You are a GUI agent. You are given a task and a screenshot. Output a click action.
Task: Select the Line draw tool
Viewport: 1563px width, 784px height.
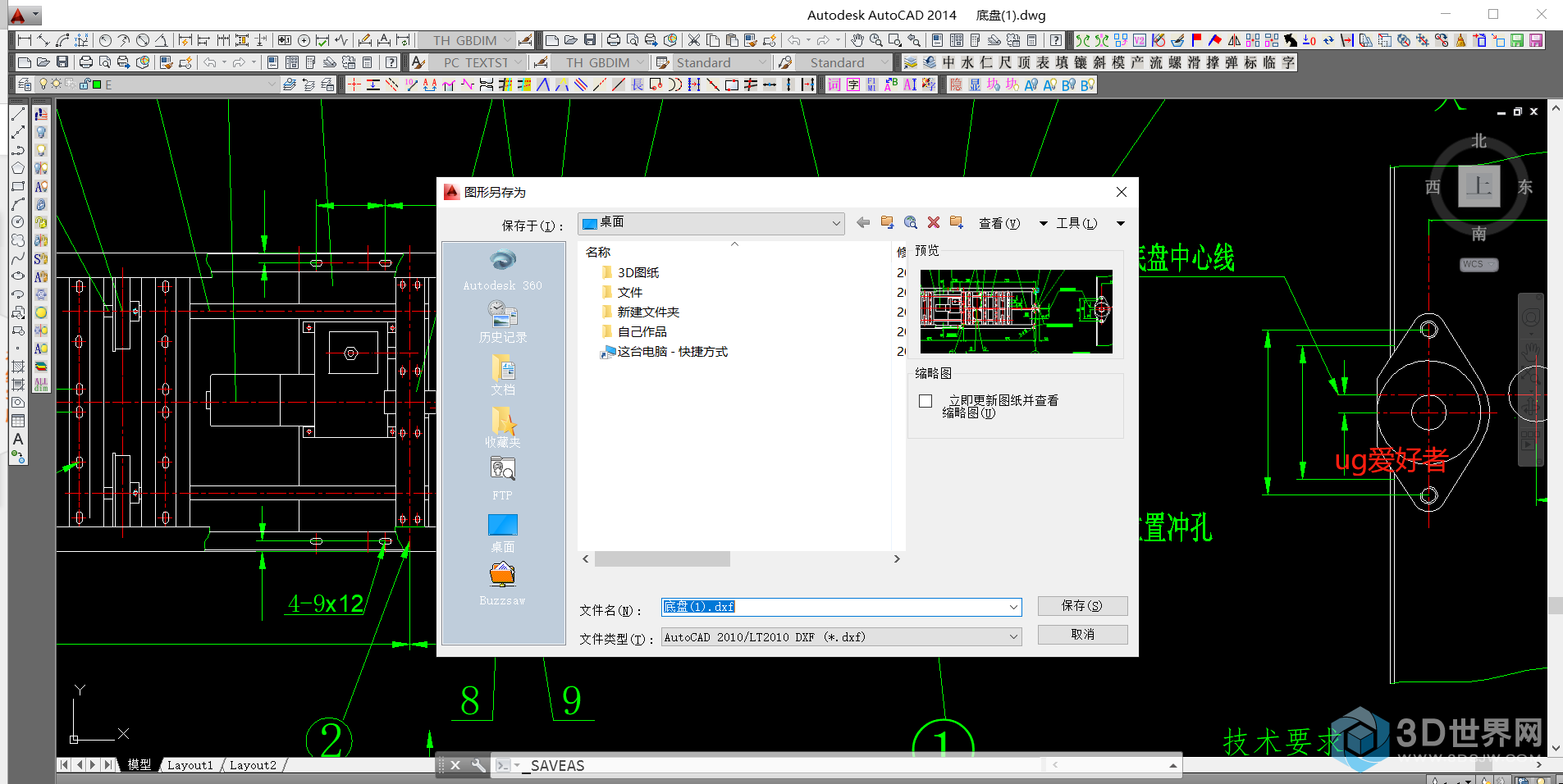[18, 114]
